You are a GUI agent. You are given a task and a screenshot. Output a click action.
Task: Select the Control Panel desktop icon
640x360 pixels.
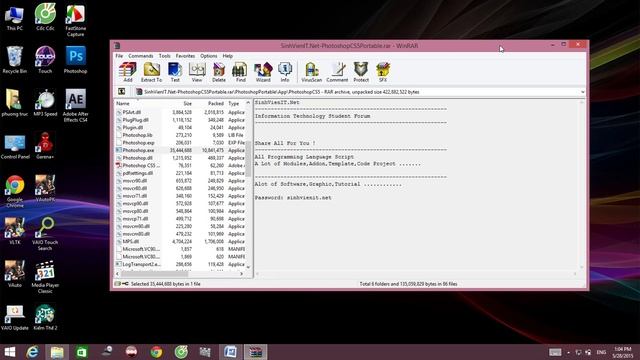coord(15,147)
